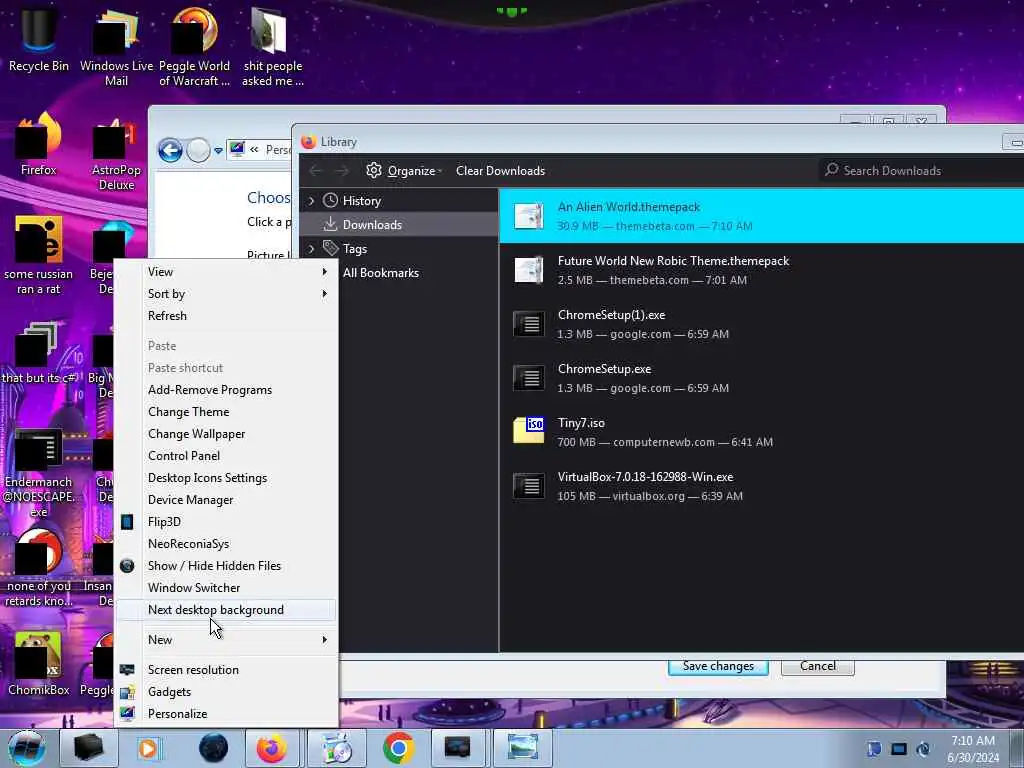Expand the New submenu
The image size is (1024, 768).
pyautogui.click(x=226, y=640)
